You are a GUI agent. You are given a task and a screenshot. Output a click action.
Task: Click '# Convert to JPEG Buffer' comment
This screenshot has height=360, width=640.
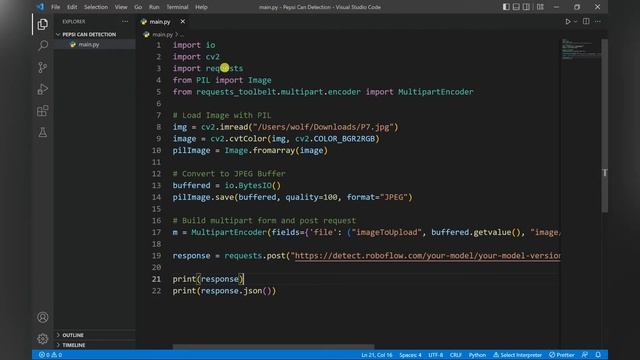point(229,174)
